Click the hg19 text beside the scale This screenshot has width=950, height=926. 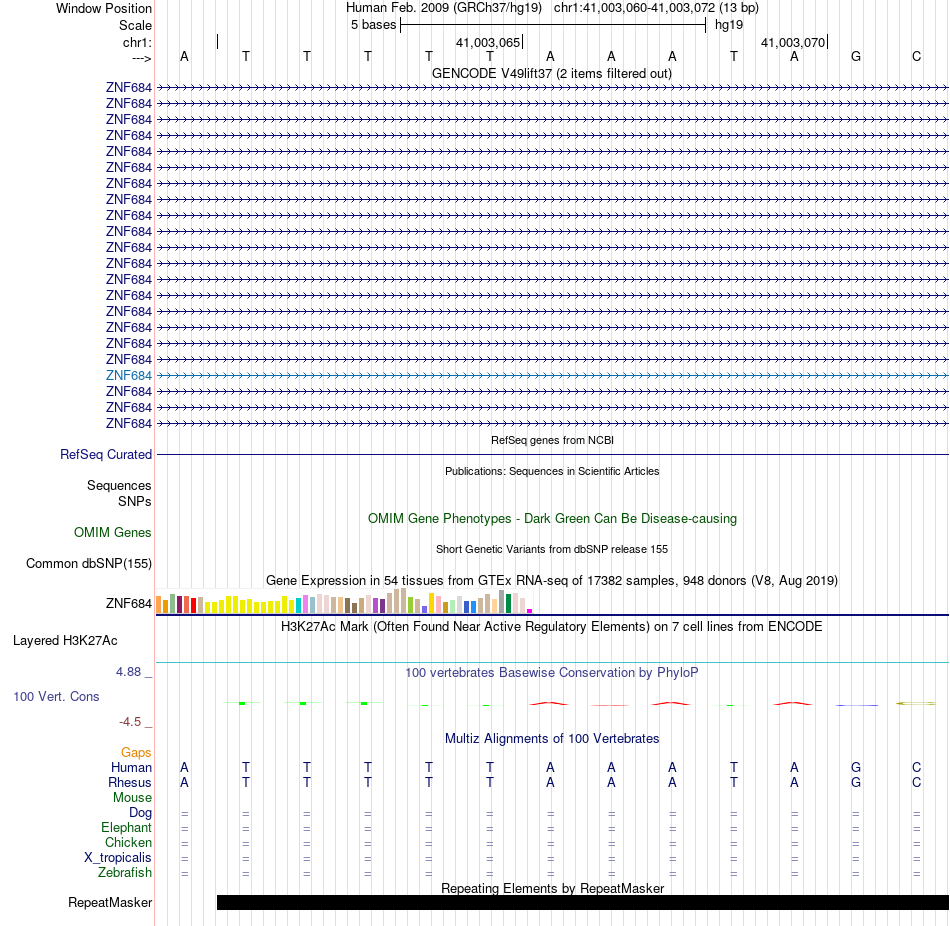tap(729, 25)
